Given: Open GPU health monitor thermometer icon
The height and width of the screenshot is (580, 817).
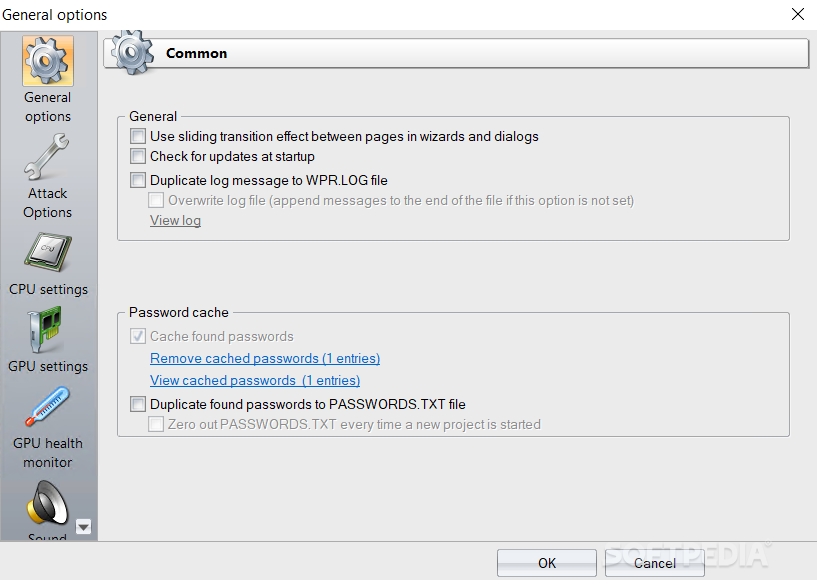Looking at the screenshot, I should (x=47, y=406).
